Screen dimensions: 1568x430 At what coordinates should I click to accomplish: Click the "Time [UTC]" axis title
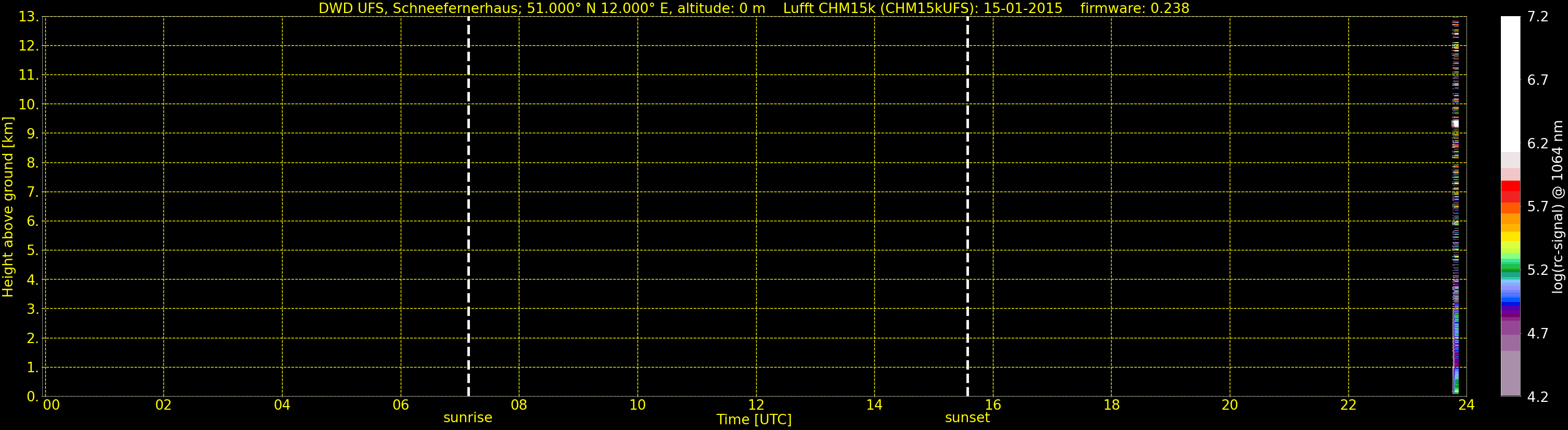coord(754,420)
